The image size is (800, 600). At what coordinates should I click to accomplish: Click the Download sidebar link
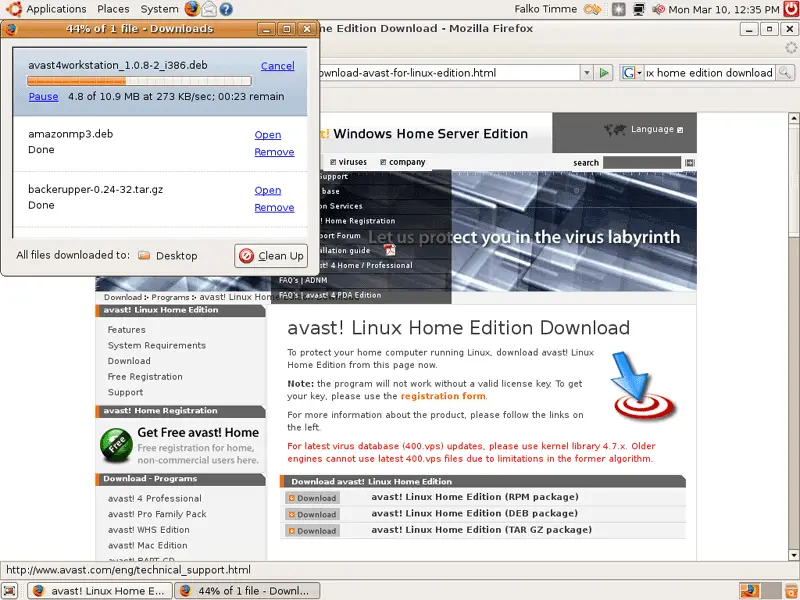[129, 361]
